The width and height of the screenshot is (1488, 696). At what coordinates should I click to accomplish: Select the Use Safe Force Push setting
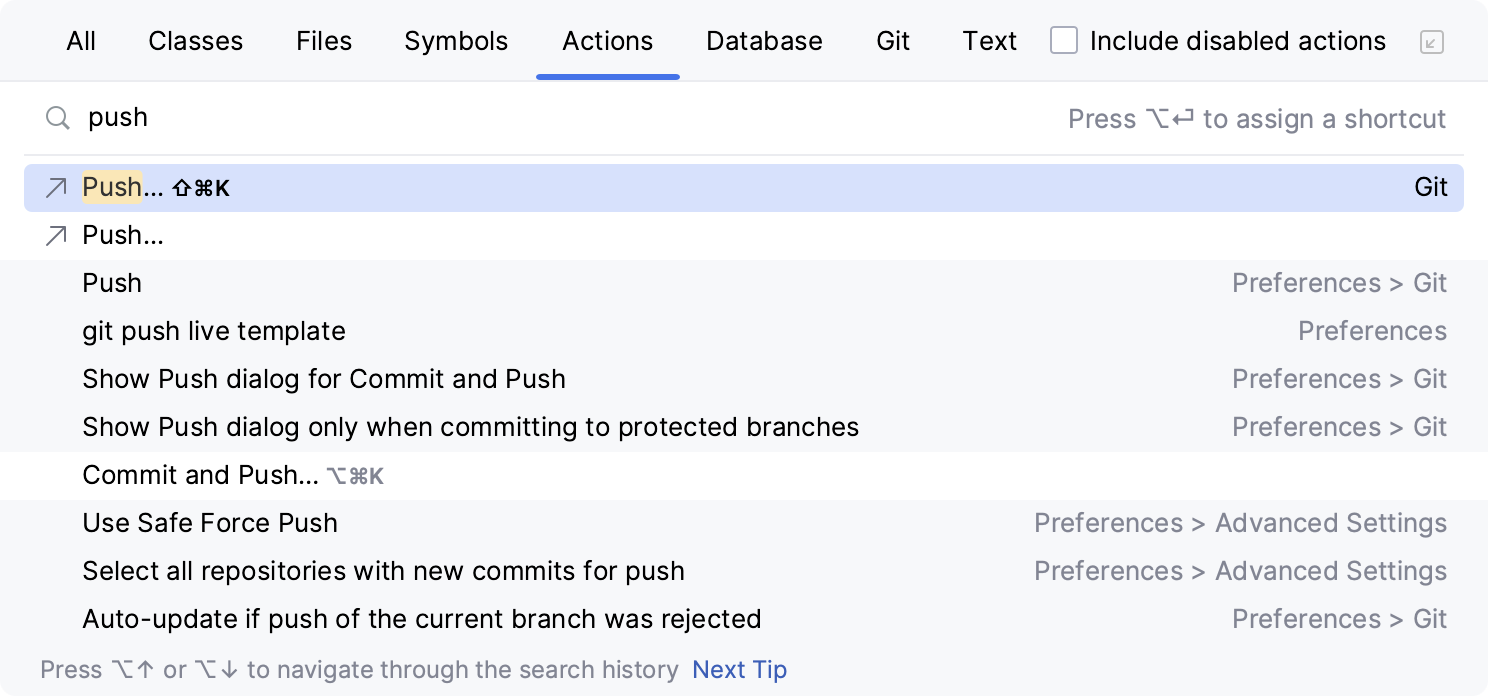pos(210,523)
